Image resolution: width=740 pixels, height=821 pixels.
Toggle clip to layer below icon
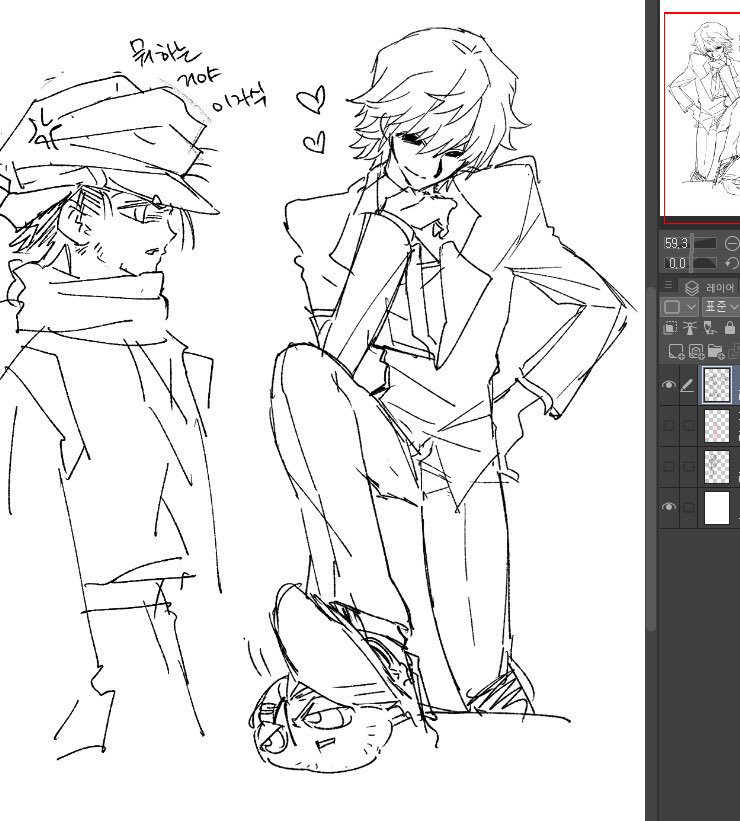tap(670, 328)
